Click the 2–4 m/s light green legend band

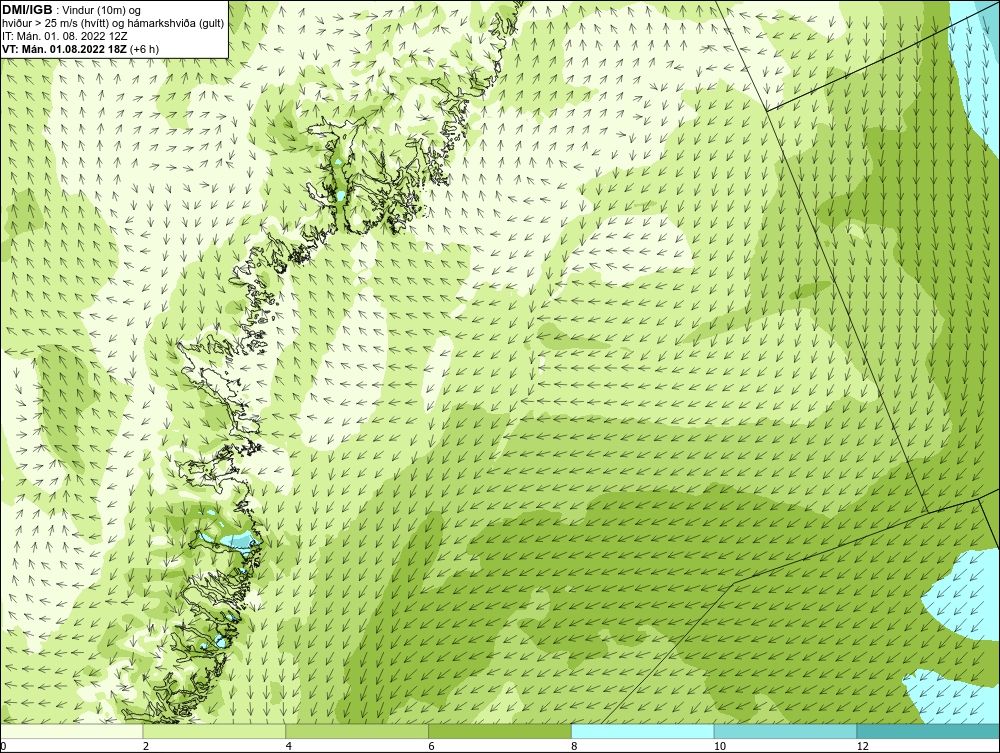(x=214, y=731)
